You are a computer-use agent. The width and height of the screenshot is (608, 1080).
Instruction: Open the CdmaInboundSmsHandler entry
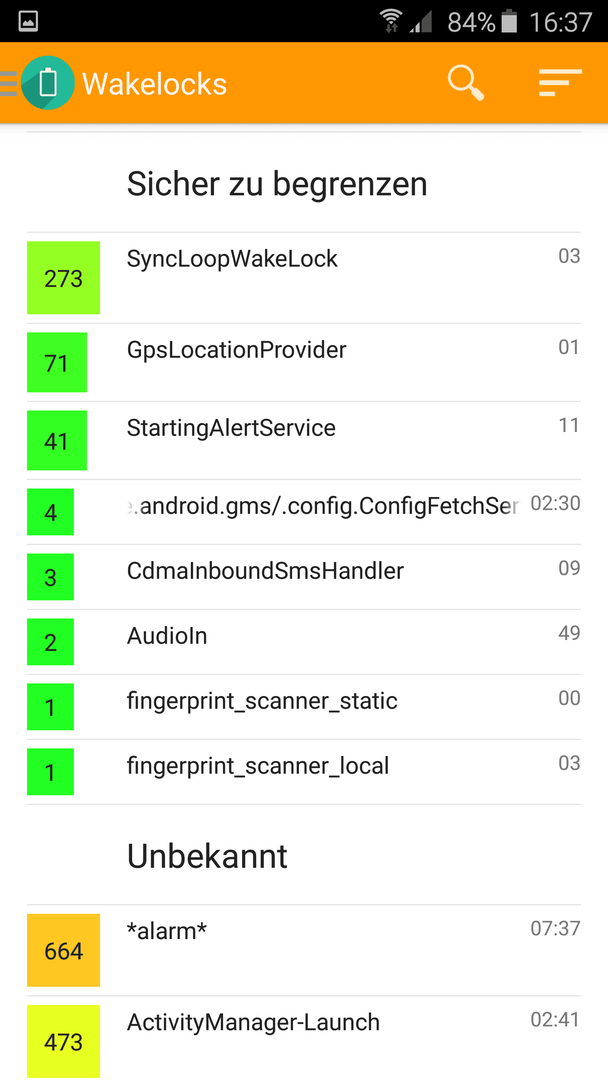304,577
